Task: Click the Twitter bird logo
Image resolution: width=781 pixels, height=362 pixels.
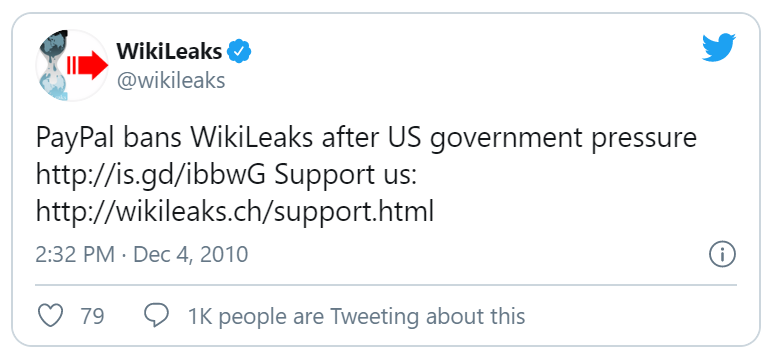Action: (719, 47)
